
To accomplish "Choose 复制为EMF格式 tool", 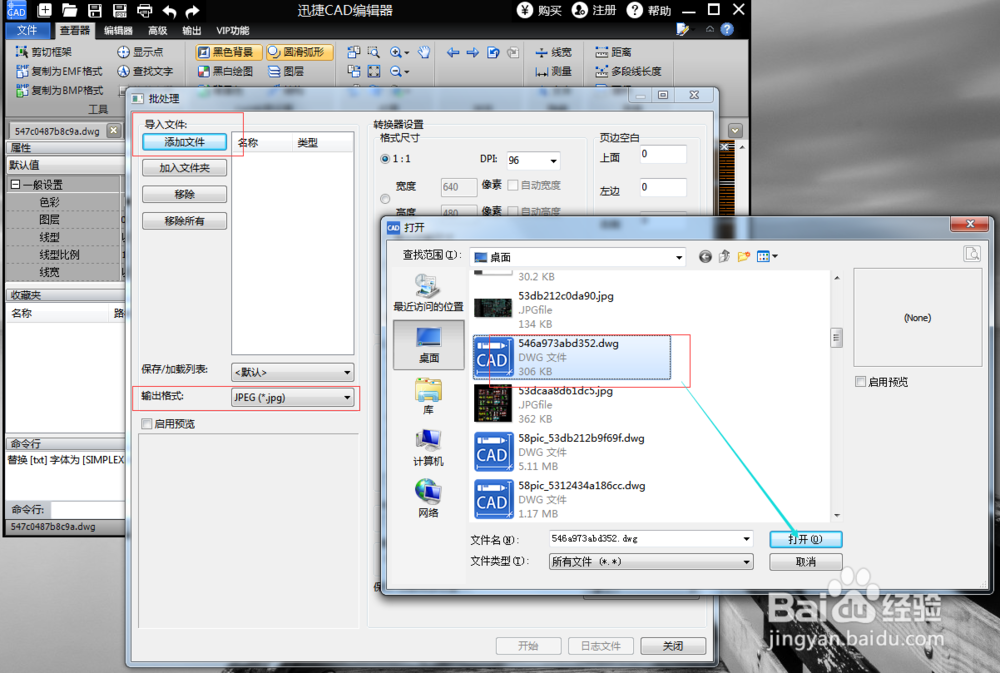I will [59, 71].
